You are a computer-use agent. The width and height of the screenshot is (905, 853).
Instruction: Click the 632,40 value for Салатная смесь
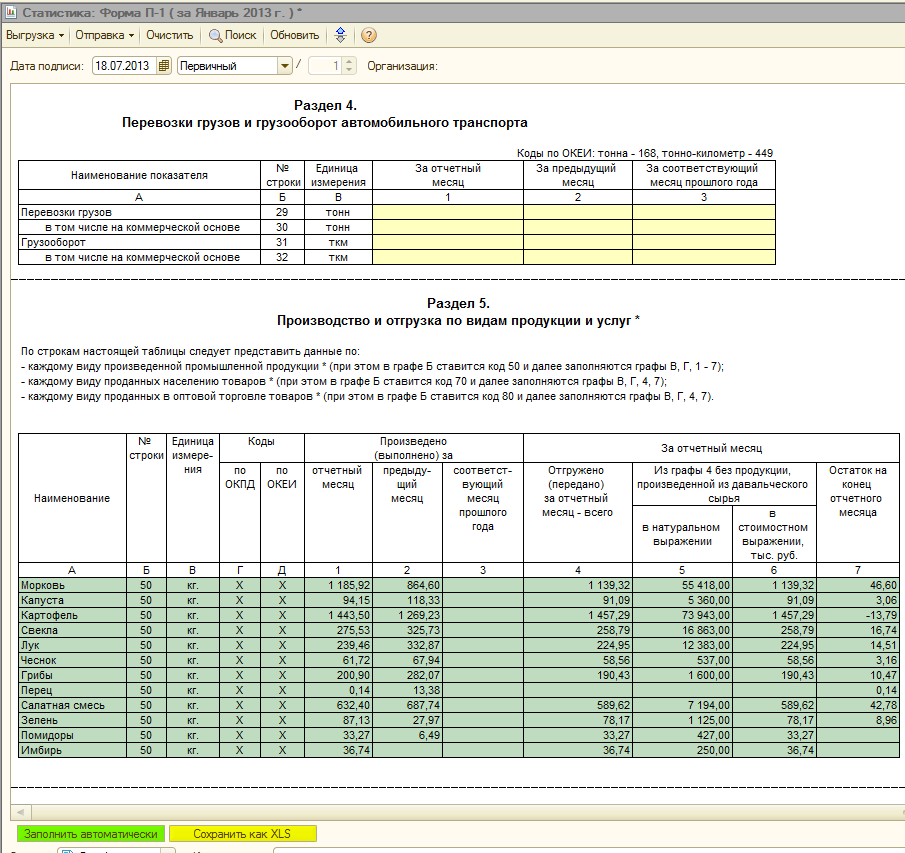338,705
